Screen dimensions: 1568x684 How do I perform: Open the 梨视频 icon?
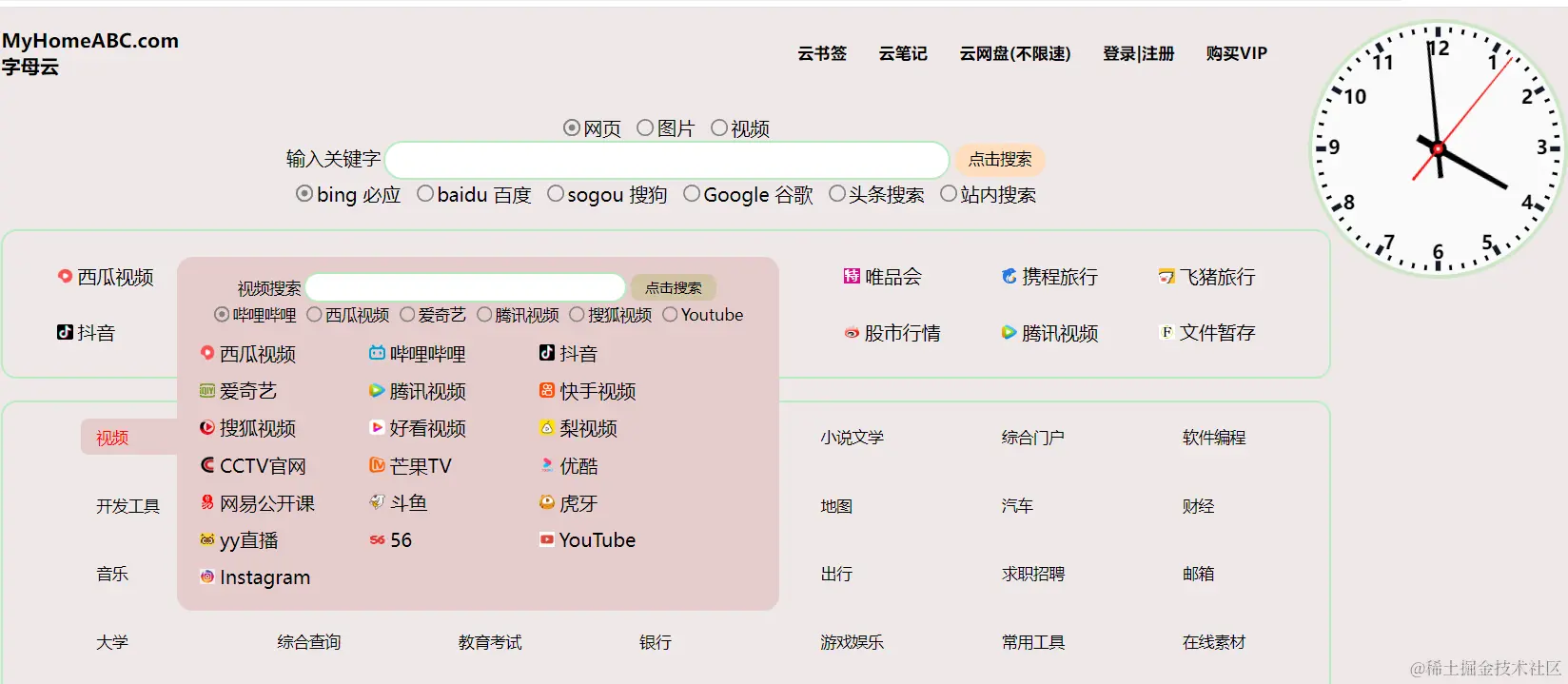tap(547, 427)
